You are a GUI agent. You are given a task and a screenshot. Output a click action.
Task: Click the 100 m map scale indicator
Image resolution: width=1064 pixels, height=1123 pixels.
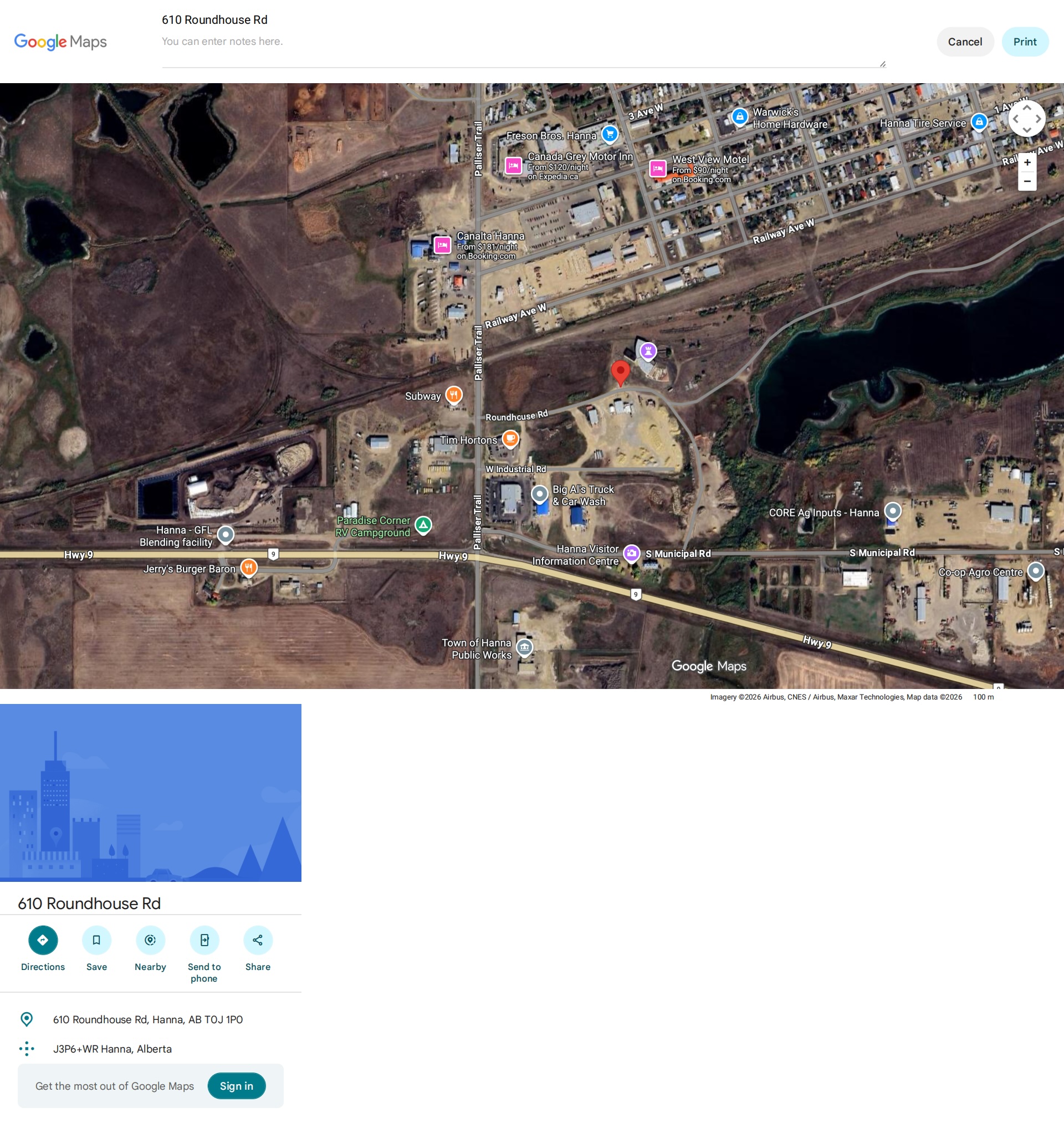(984, 697)
